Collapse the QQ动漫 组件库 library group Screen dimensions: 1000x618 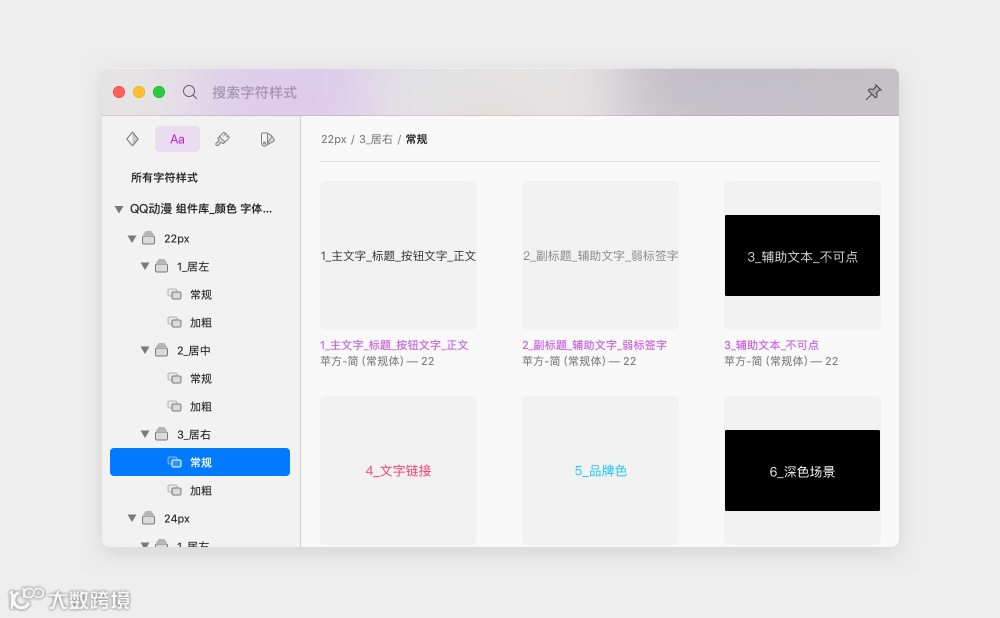coord(119,209)
